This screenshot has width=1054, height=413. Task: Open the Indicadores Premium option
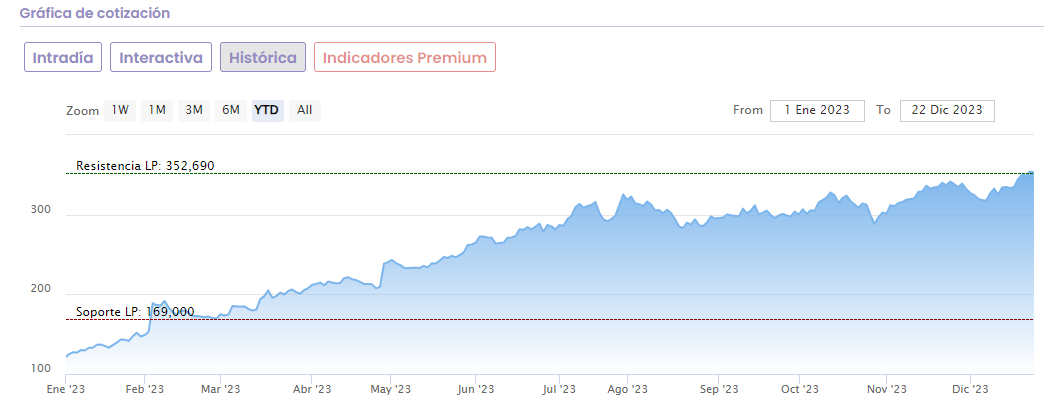(405, 58)
